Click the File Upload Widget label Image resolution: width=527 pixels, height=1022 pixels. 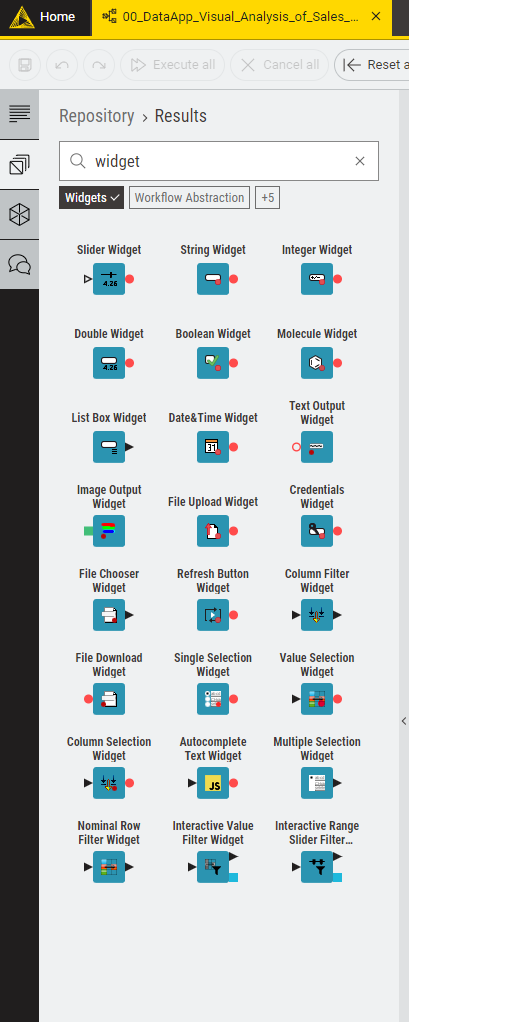(213, 502)
